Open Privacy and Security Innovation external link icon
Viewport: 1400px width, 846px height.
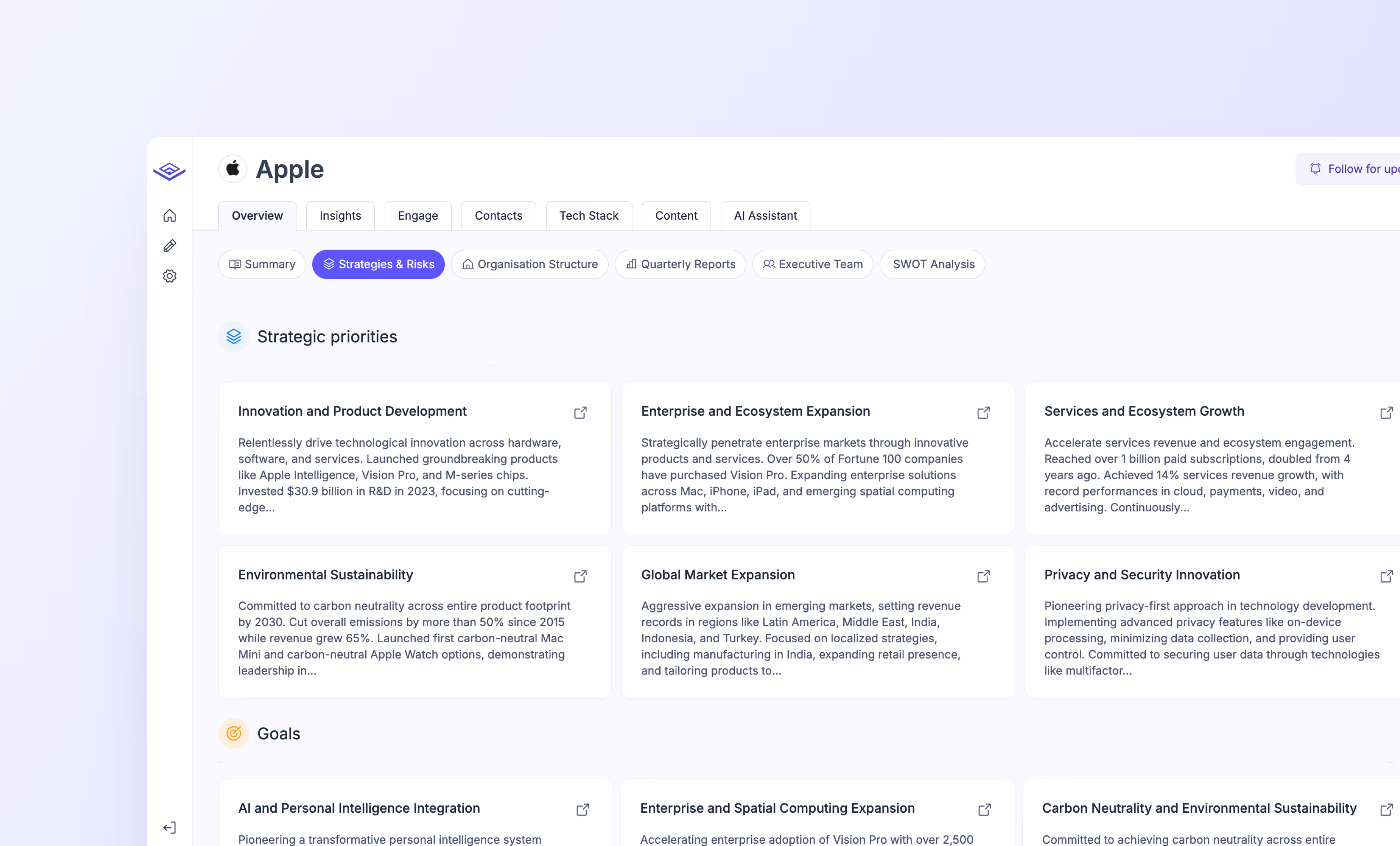[x=1386, y=576]
